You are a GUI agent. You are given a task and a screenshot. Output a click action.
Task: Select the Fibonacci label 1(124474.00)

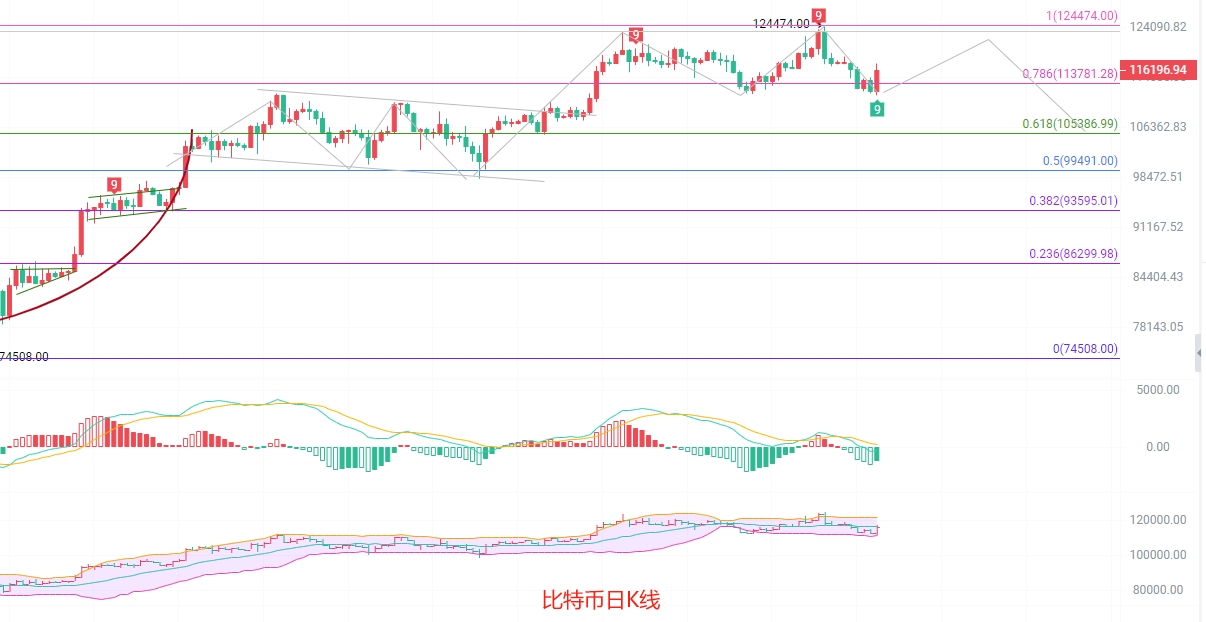point(1082,16)
